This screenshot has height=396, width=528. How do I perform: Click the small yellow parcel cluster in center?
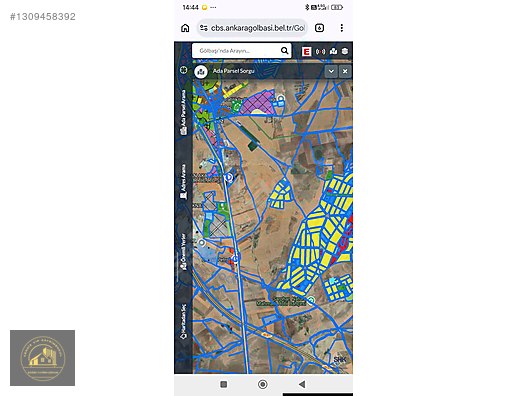[280, 194]
